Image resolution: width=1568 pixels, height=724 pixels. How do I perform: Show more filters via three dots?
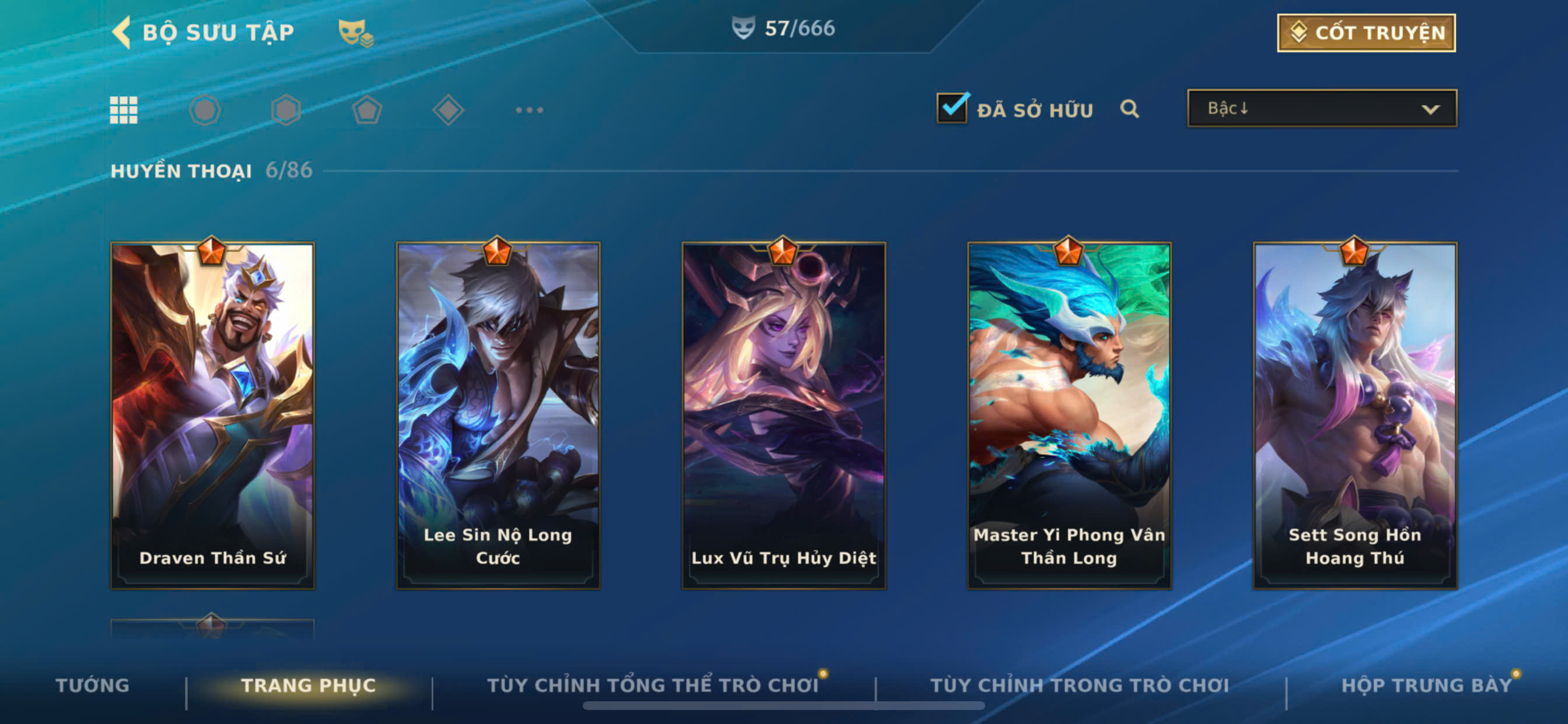click(529, 110)
